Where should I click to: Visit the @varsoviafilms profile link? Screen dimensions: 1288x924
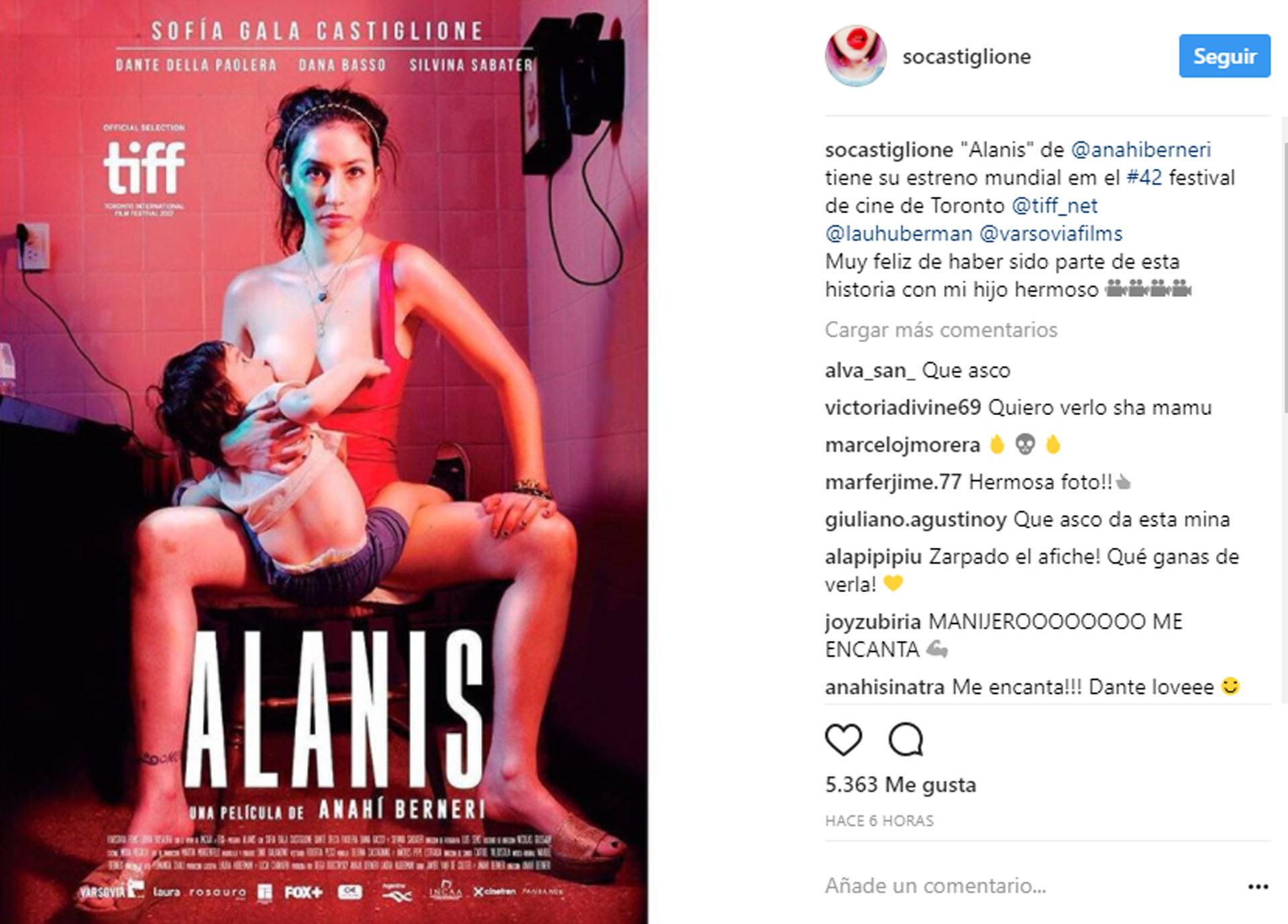coord(1051,234)
